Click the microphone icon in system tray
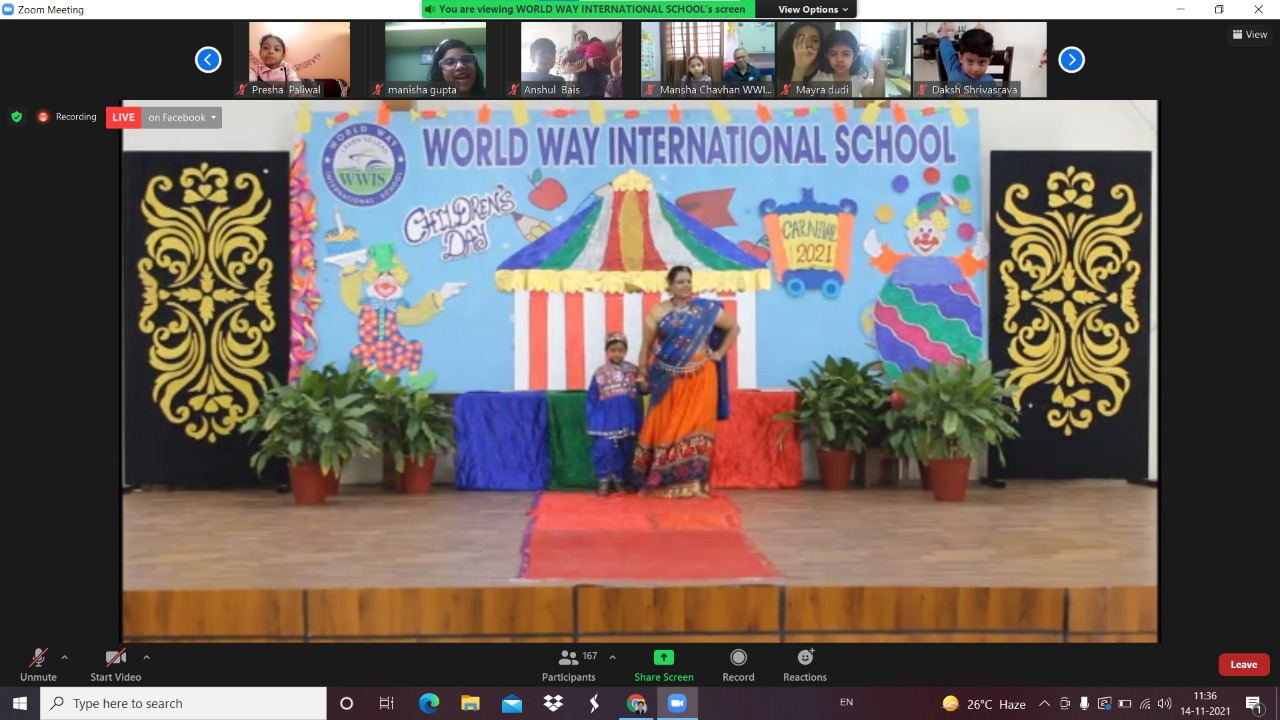Viewport: 1280px width, 720px height. pyautogui.click(x=1085, y=704)
